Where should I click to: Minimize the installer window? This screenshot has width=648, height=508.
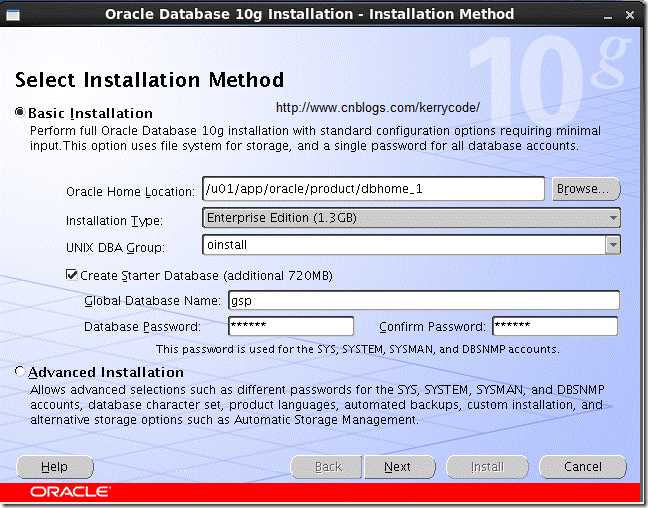[608, 16]
